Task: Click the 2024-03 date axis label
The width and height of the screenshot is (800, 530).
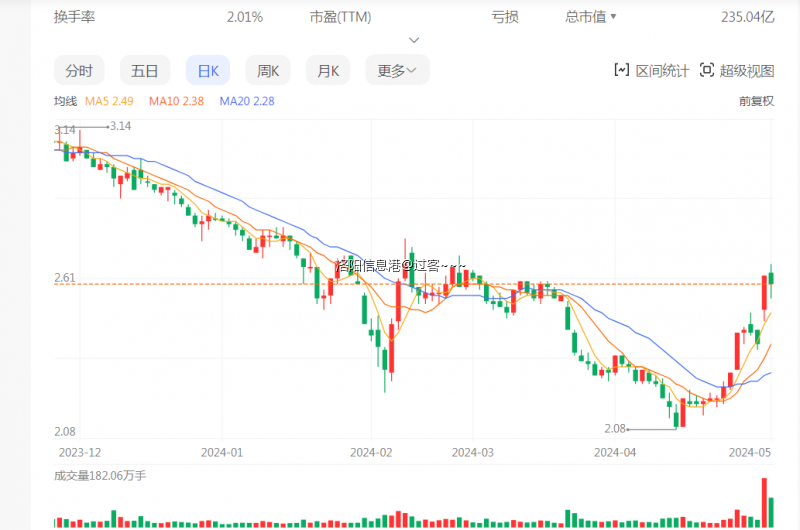Action: pyautogui.click(x=472, y=452)
